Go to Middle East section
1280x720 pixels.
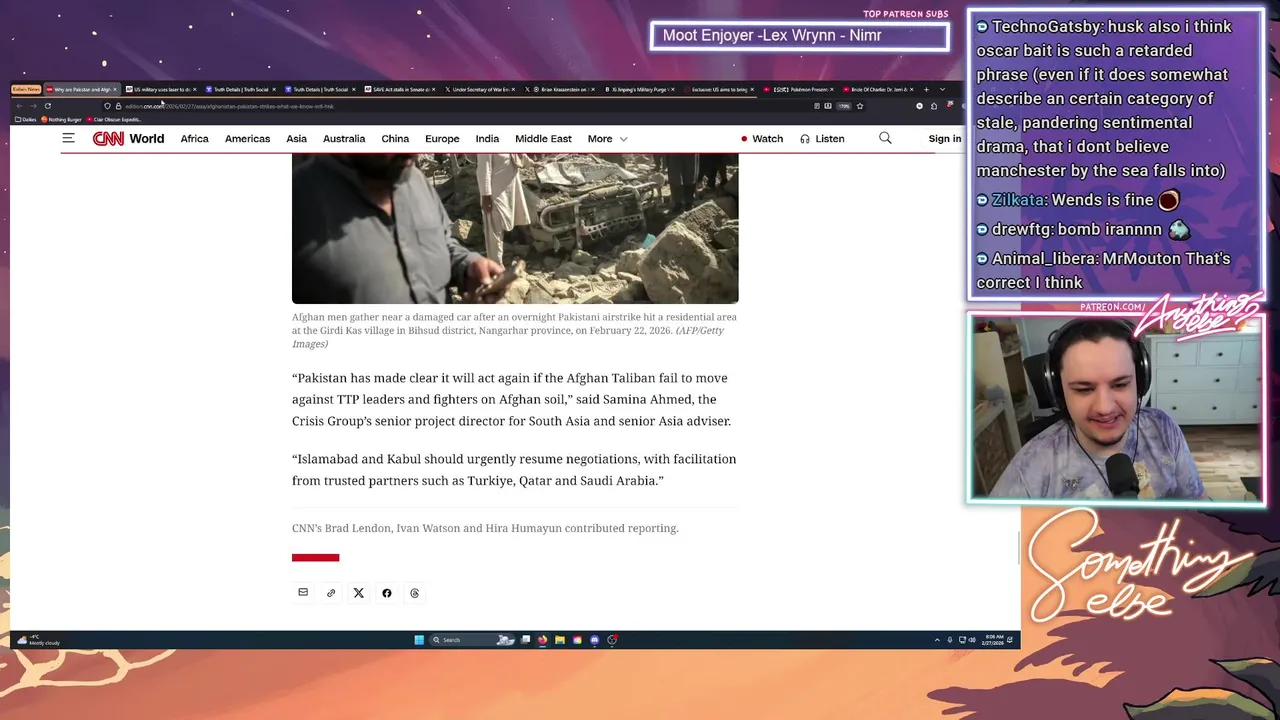pos(543,139)
